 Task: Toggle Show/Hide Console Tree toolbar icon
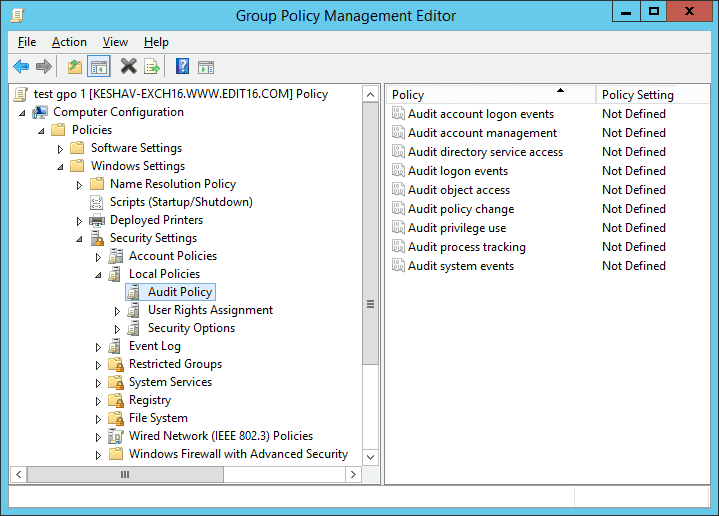[99, 67]
